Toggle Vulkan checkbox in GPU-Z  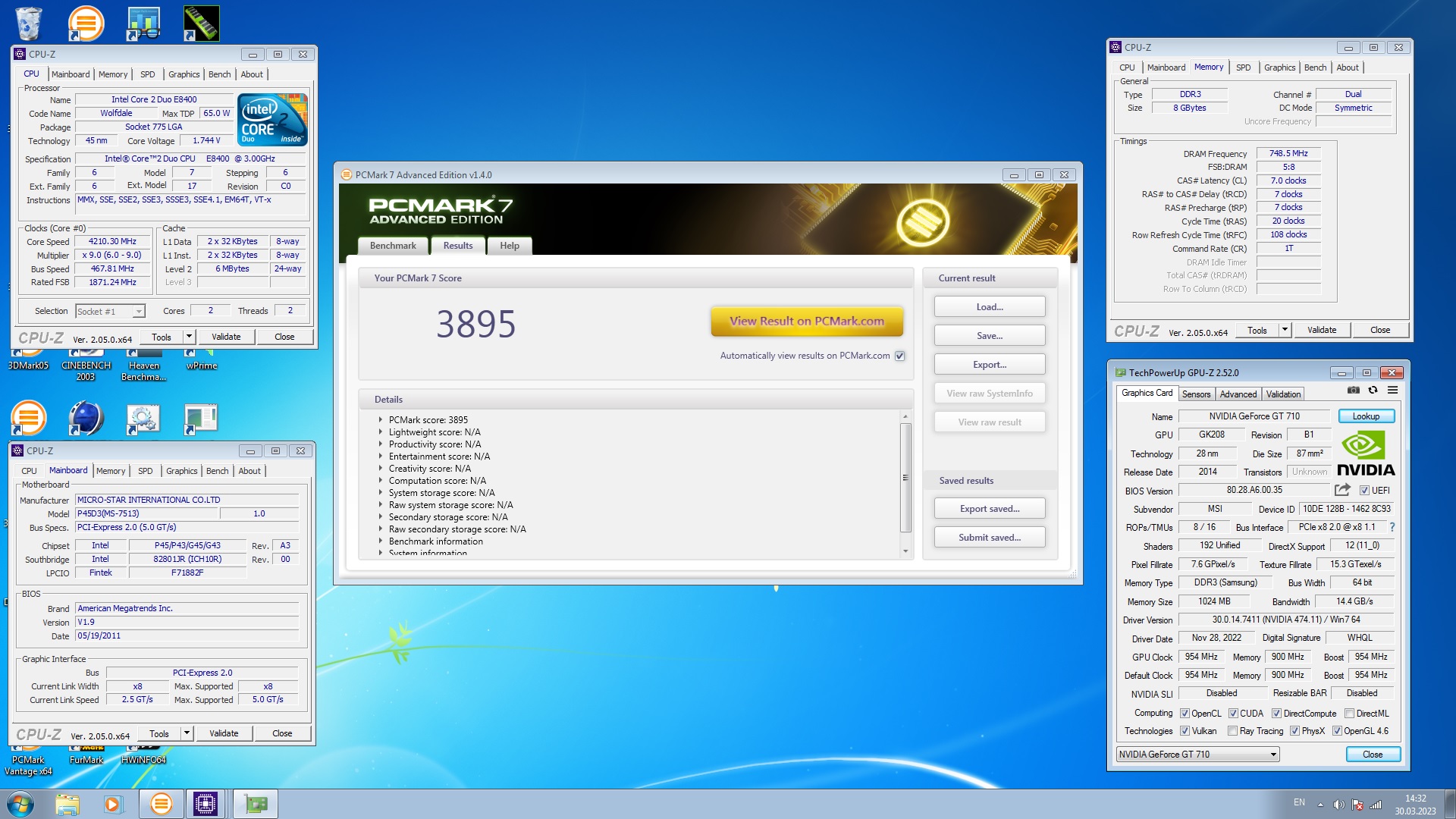click(1185, 731)
